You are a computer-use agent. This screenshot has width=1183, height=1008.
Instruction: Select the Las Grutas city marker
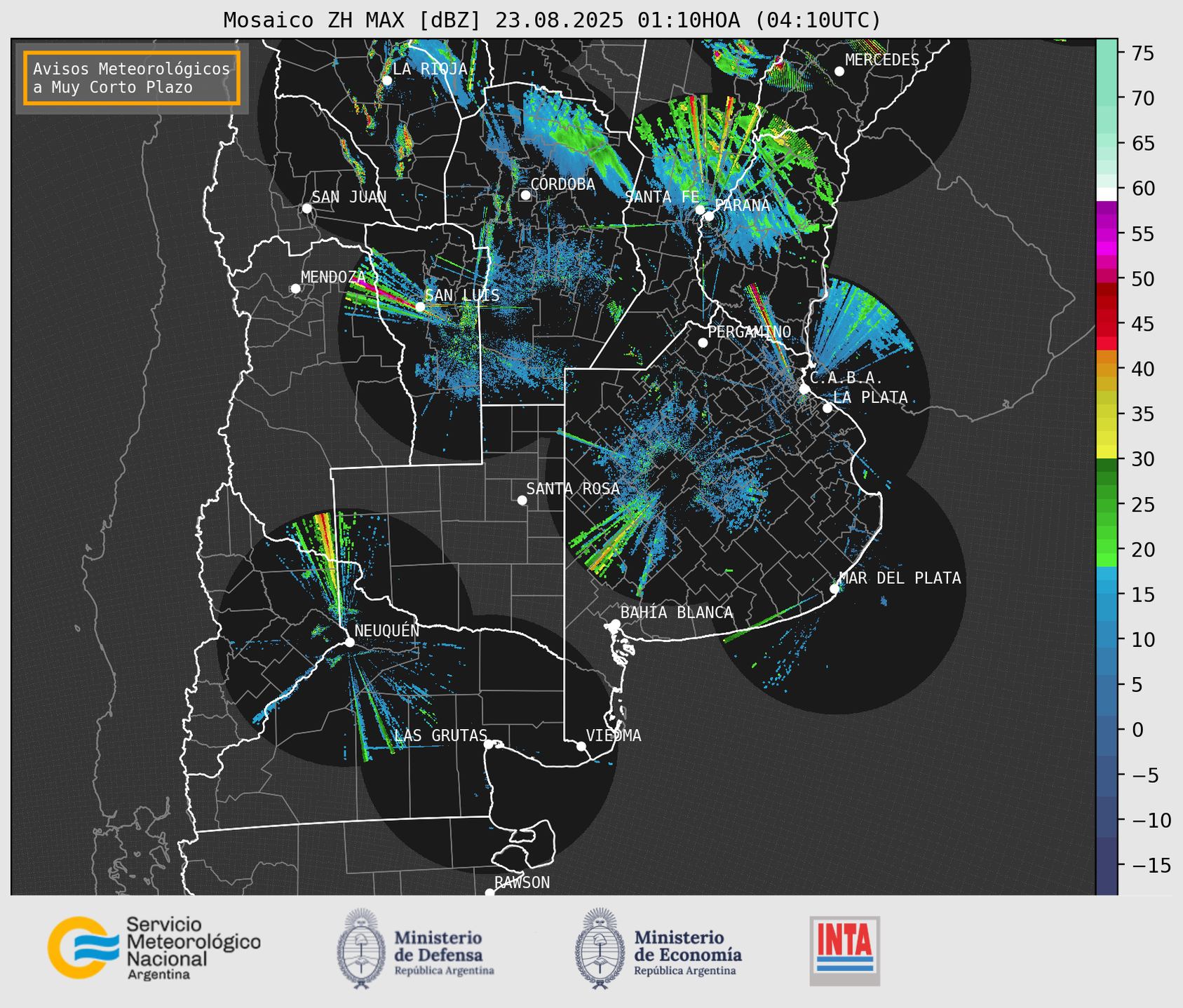point(488,744)
